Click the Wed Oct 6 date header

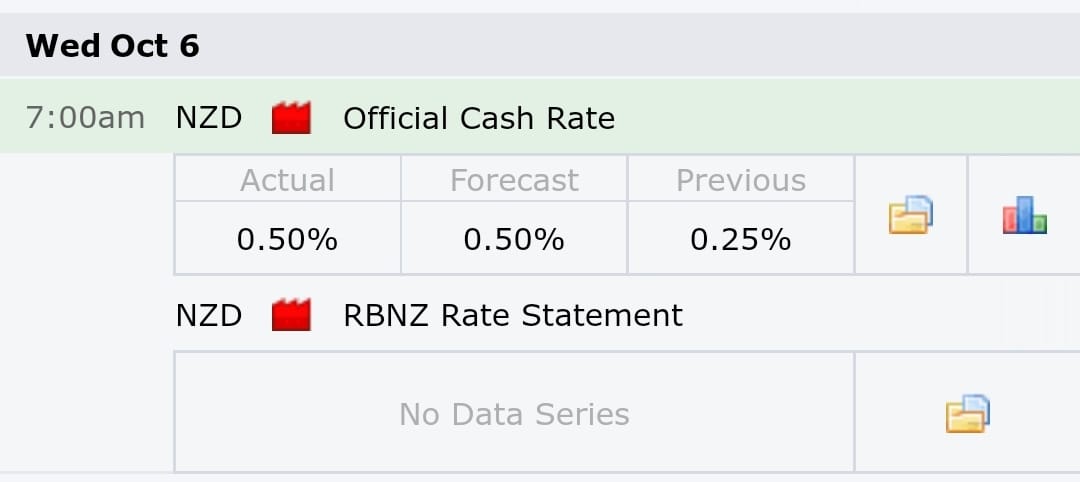(x=112, y=46)
